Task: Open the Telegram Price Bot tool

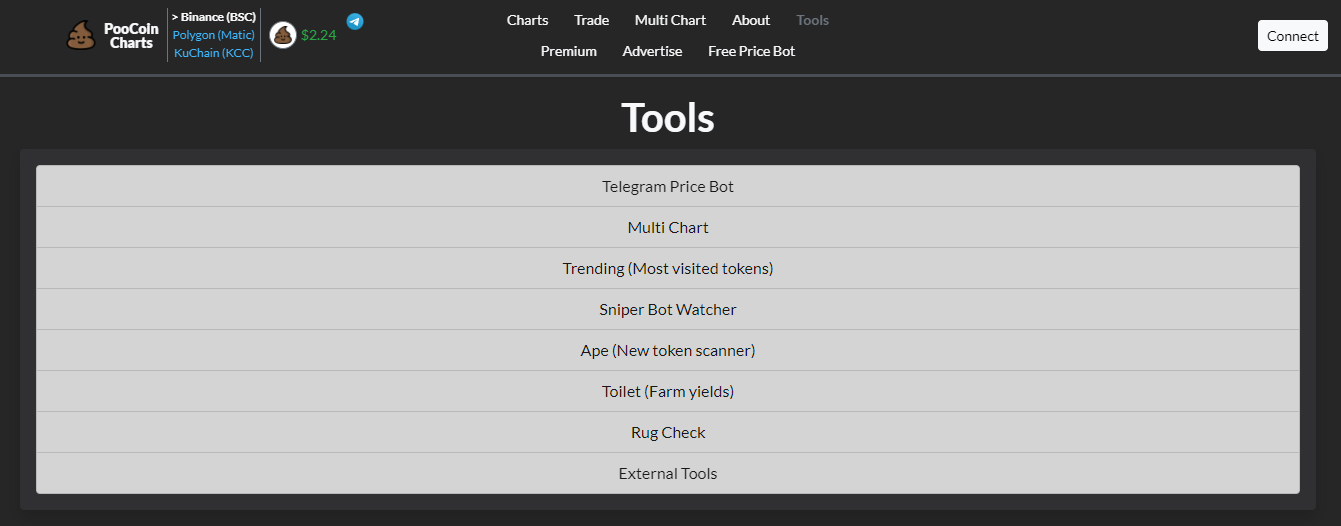Action: tap(668, 187)
